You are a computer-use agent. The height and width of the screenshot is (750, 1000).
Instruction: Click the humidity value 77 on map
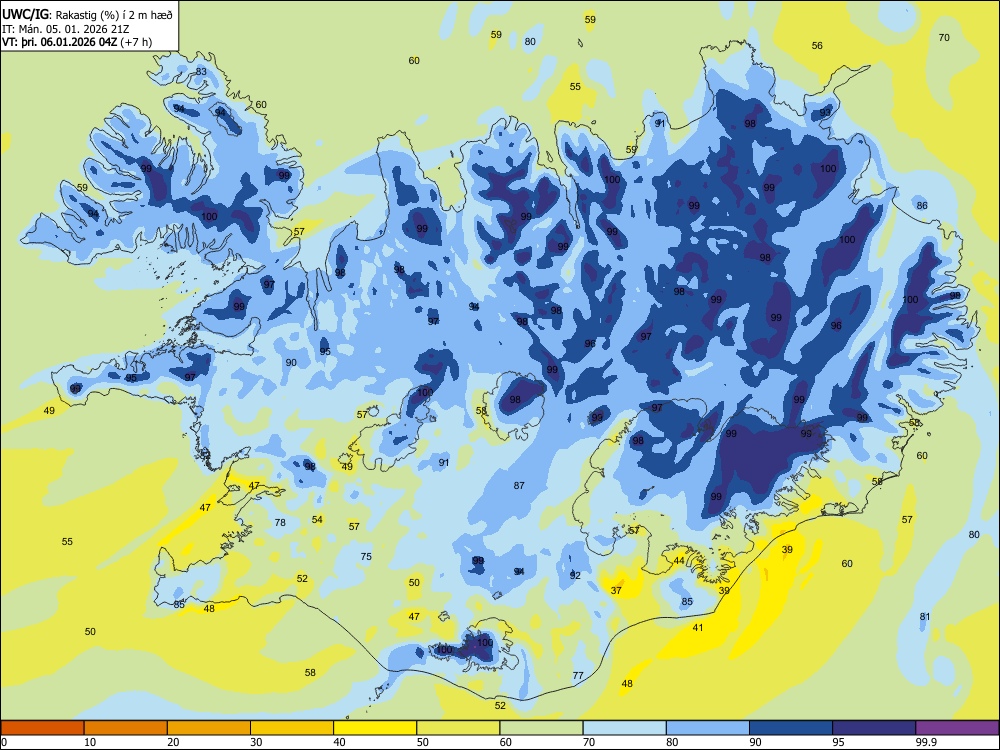coord(578,675)
